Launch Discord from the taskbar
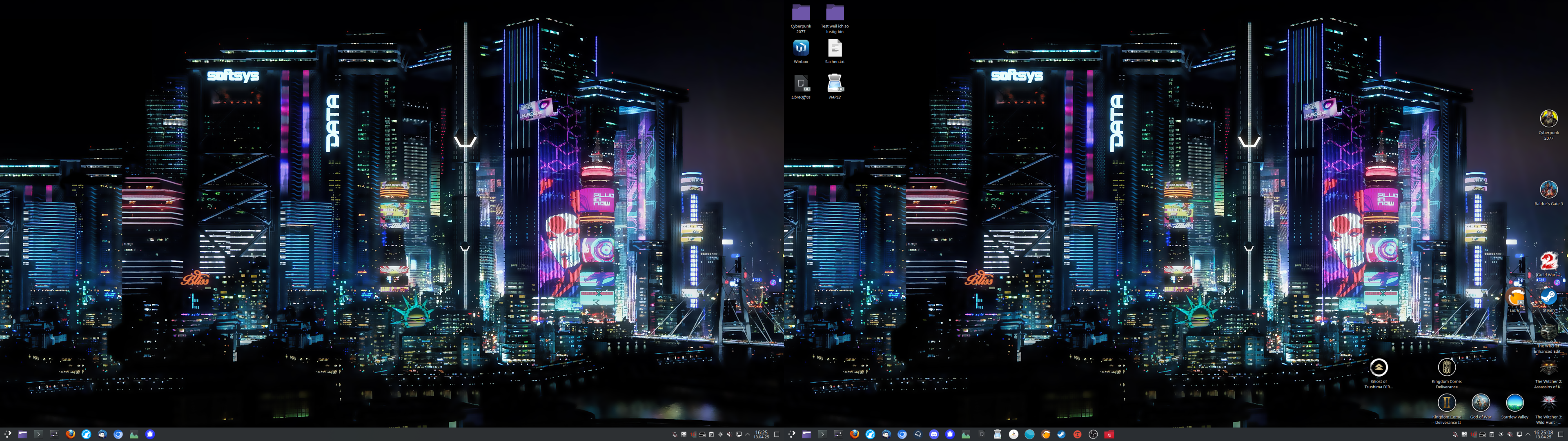 (x=934, y=434)
